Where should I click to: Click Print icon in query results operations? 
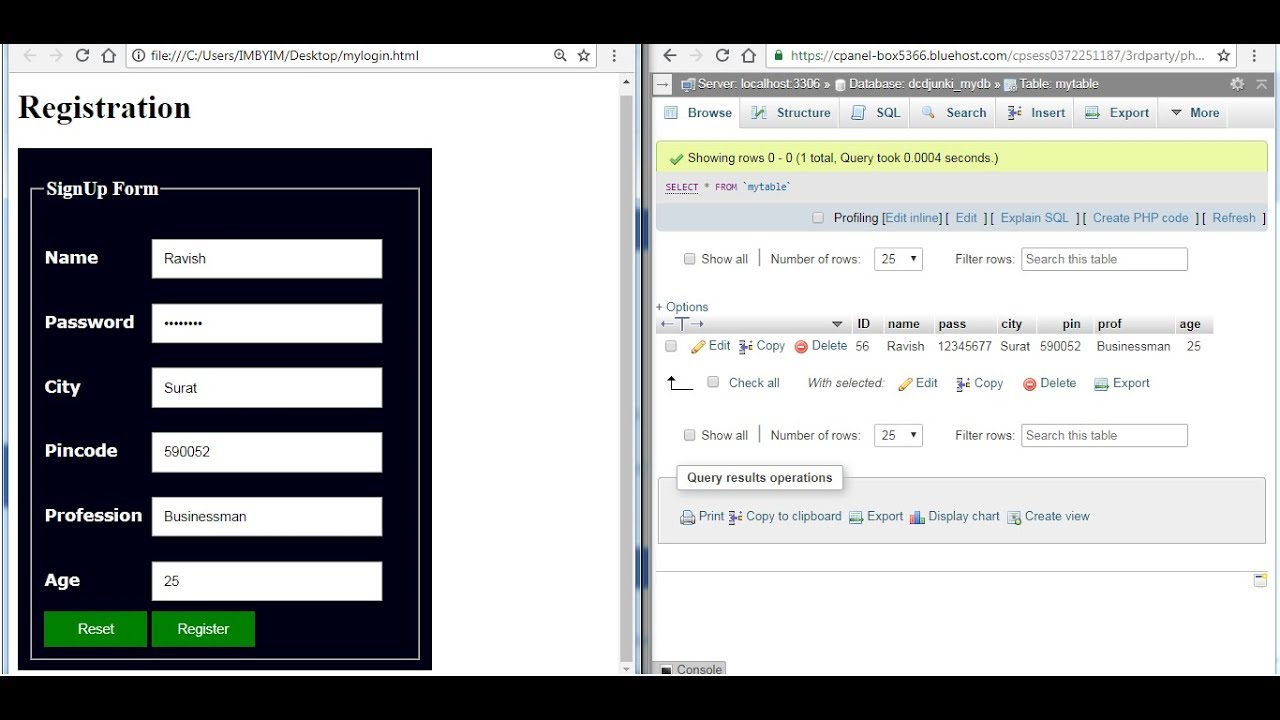[x=687, y=517]
